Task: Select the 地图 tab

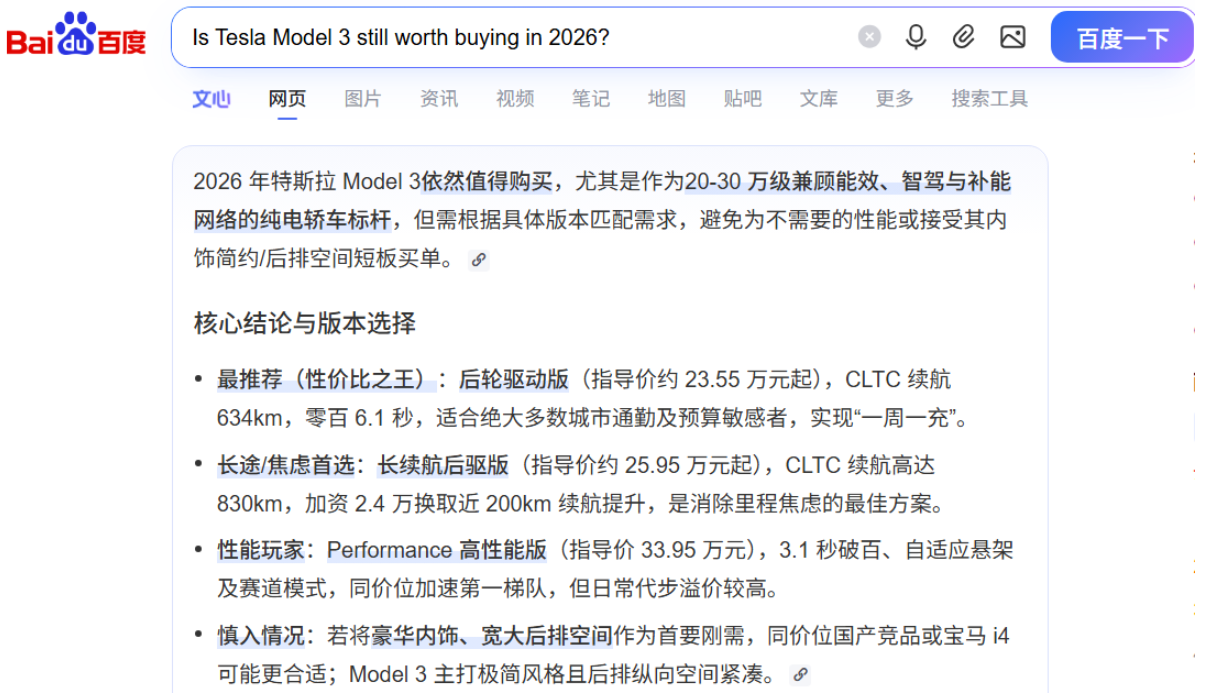Action: [x=667, y=98]
